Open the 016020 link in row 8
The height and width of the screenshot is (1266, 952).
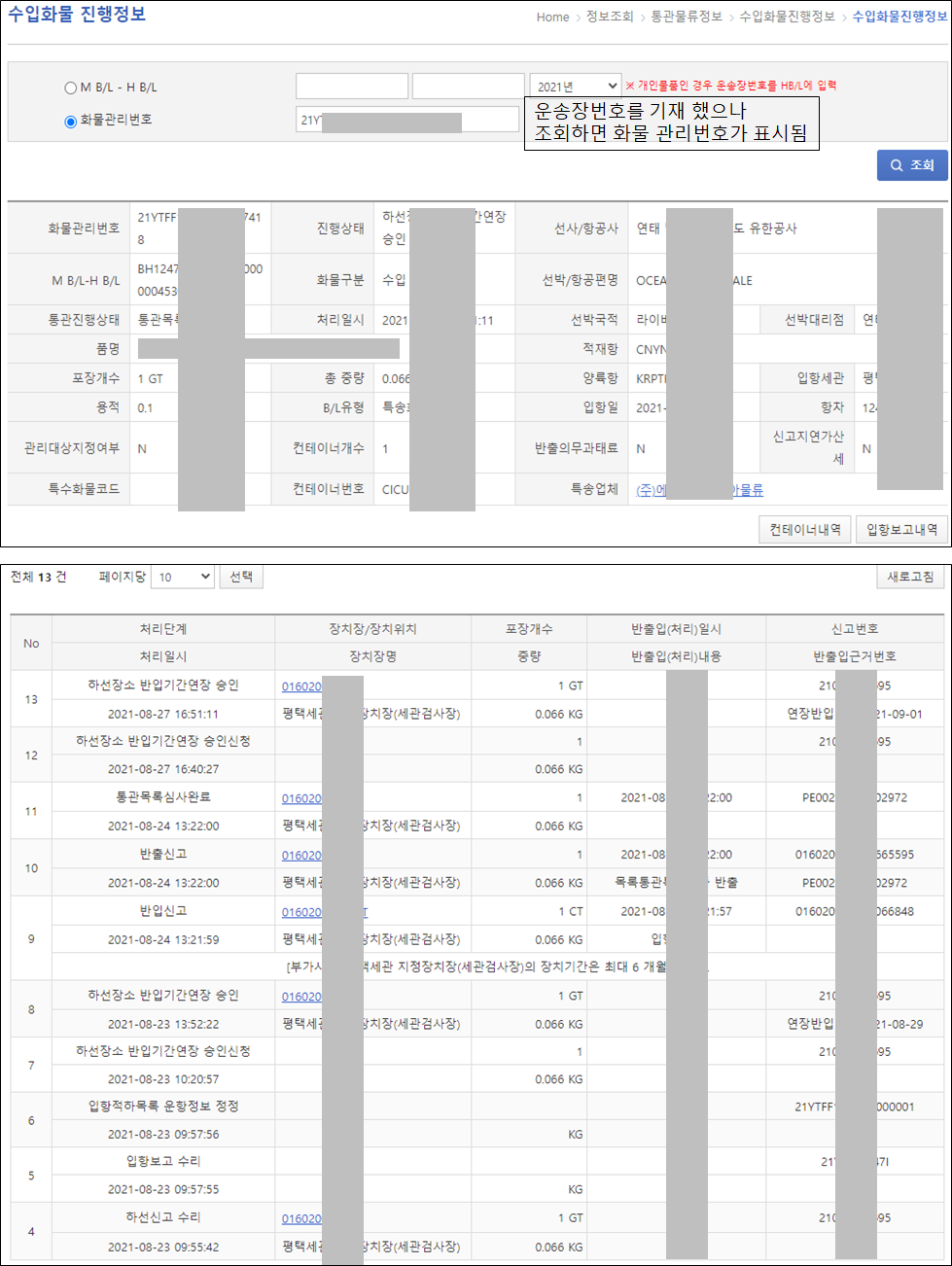[x=301, y=997]
